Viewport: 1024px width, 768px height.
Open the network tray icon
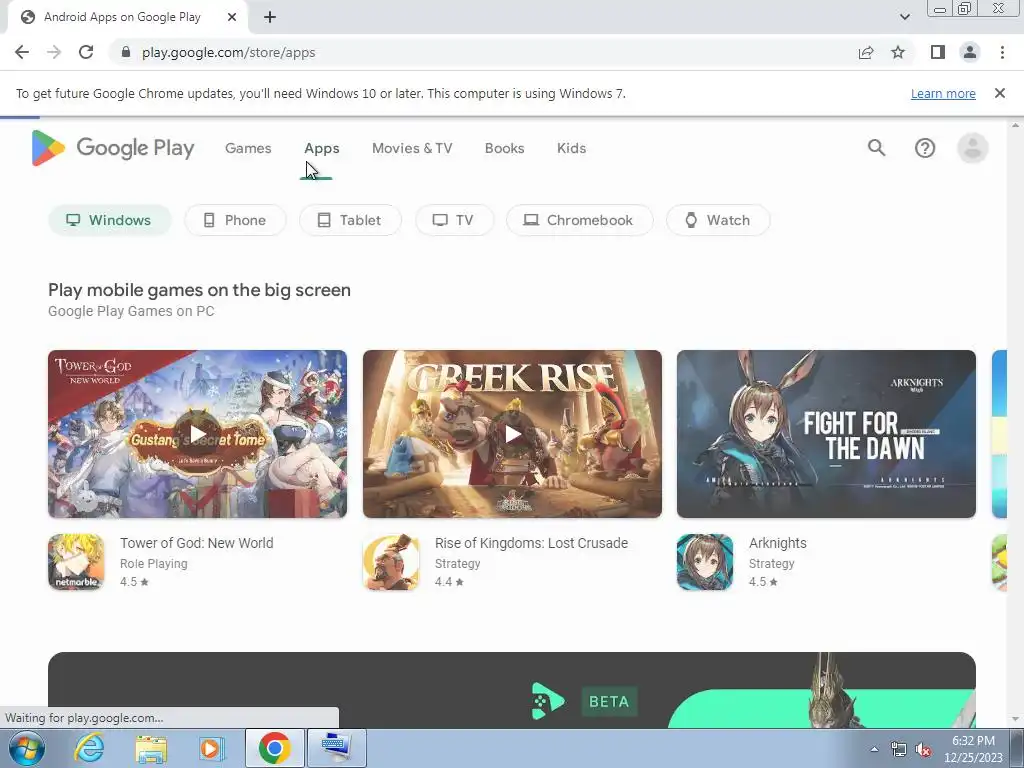click(899, 750)
